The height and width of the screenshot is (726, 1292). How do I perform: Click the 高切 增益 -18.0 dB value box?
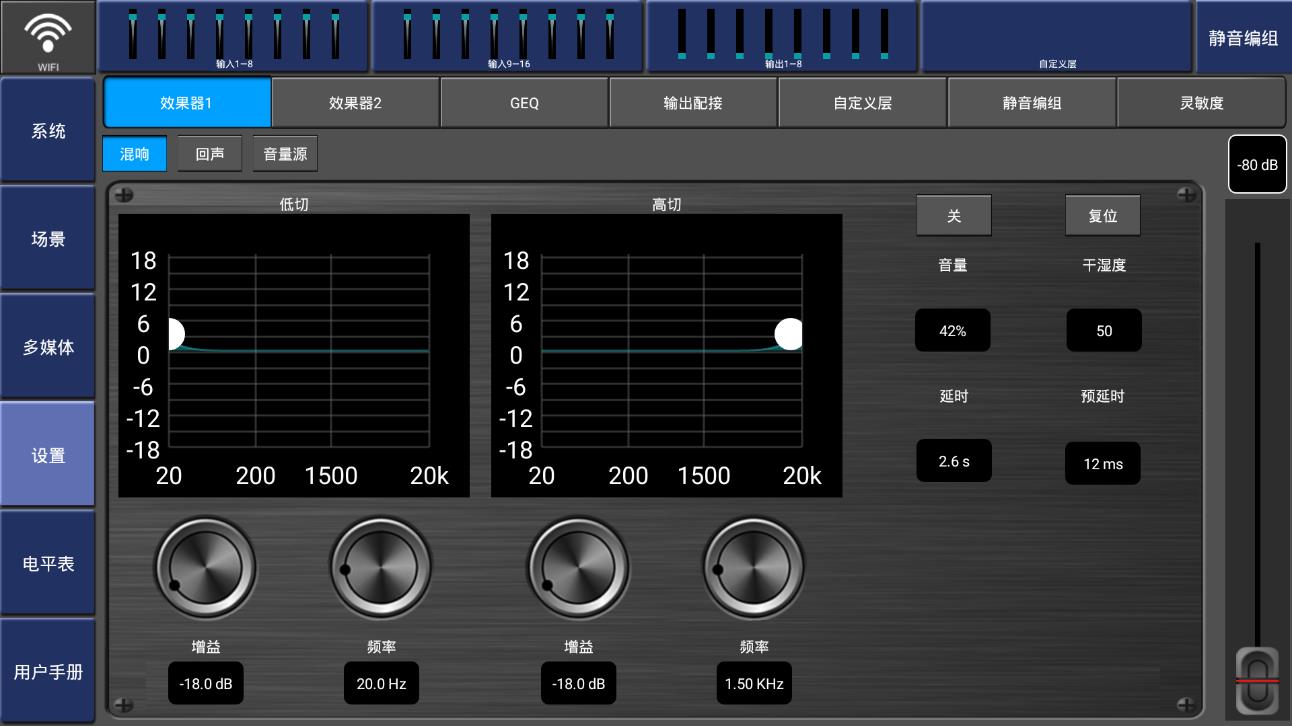579,684
